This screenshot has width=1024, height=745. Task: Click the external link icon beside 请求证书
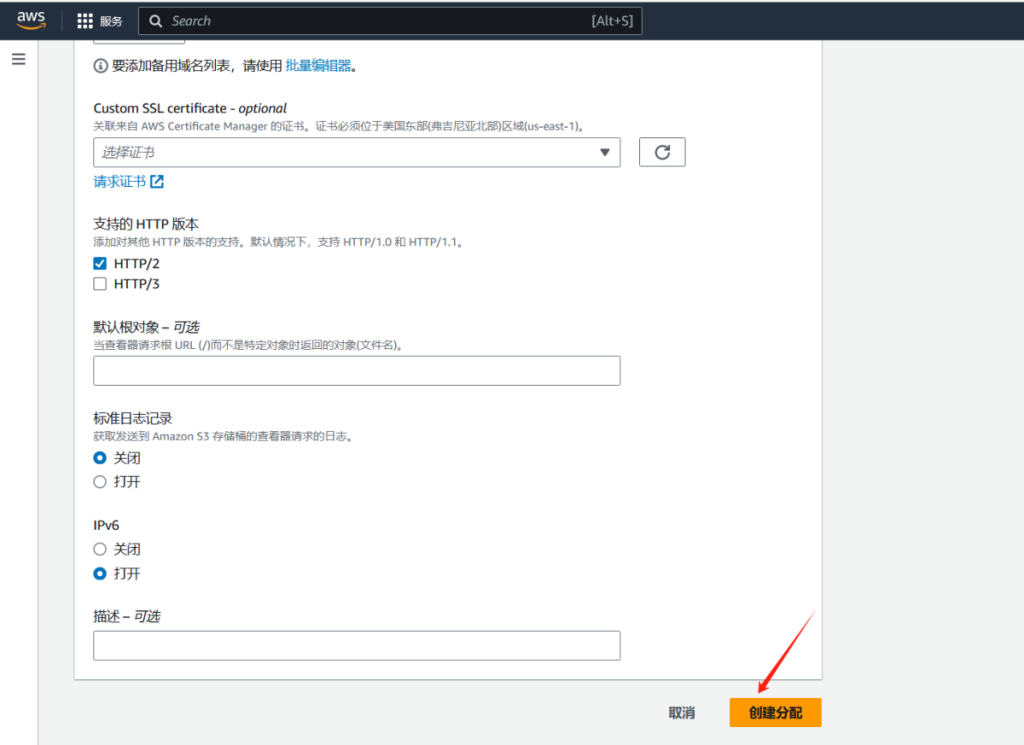(157, 182)
